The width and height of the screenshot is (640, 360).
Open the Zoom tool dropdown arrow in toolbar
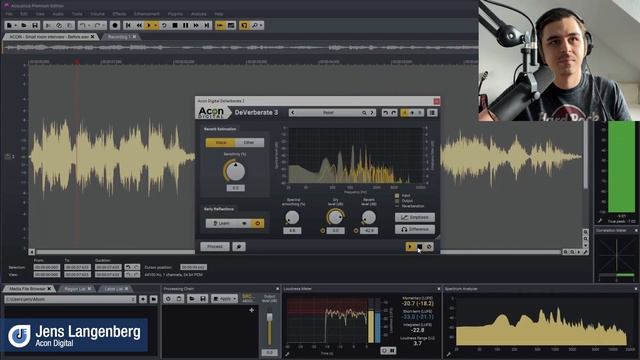point(261,25)
